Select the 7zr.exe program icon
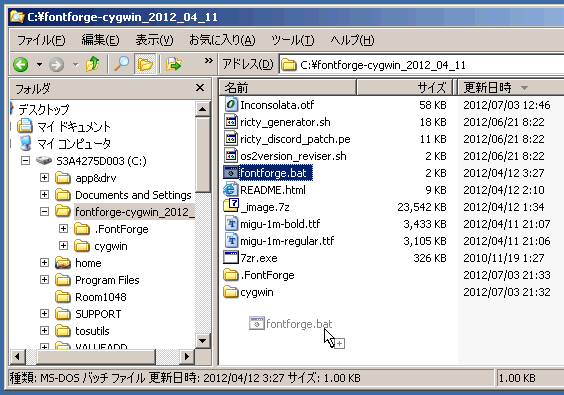This screenshot has width=564, height=395. 231,258
